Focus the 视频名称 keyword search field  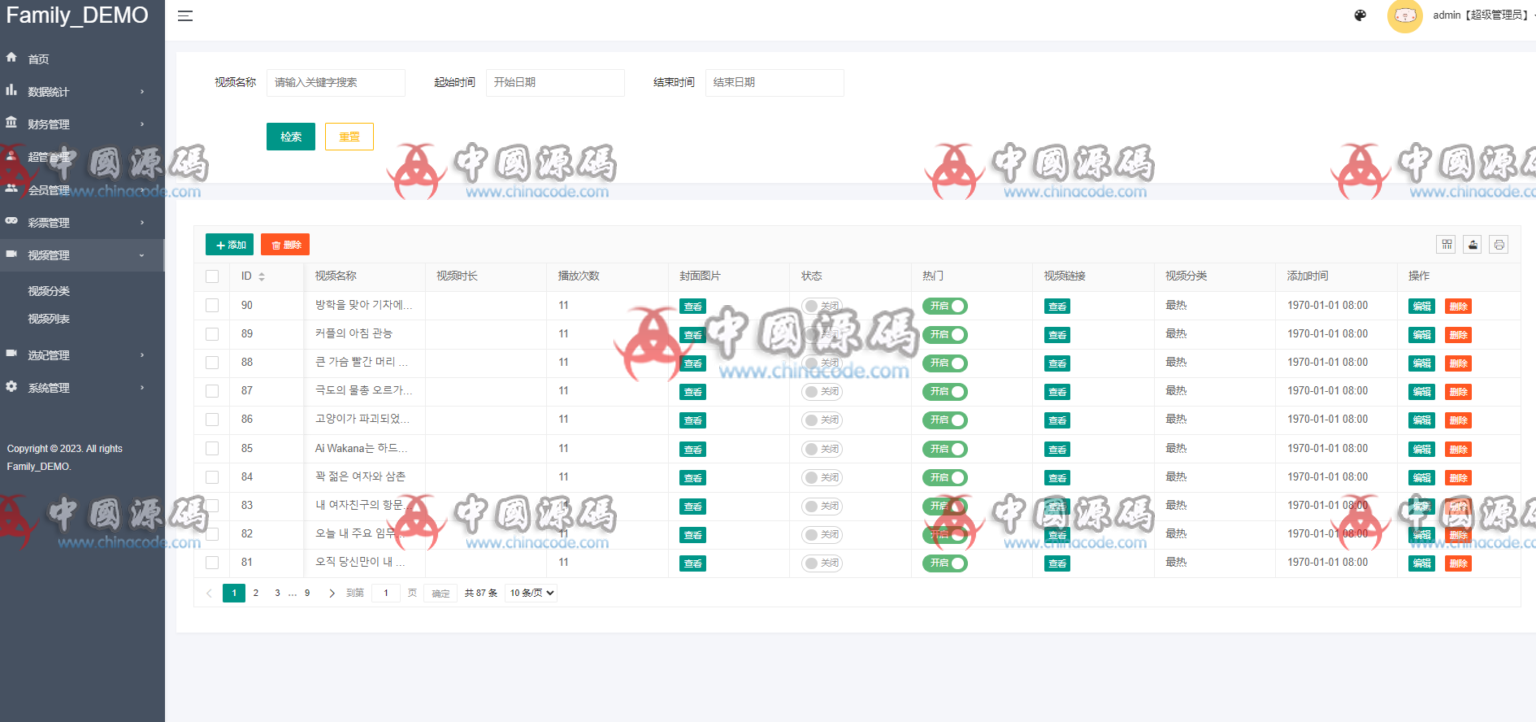point(336,82)
